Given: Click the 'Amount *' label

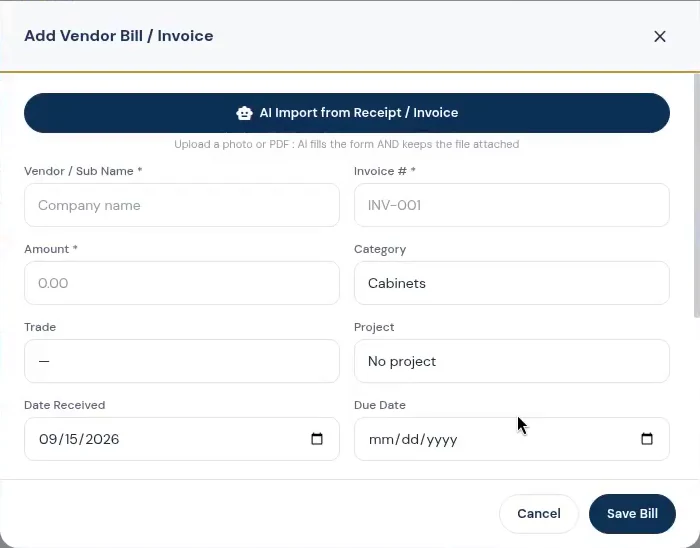Looking at the screenshot, I should (x=51, y=249).
